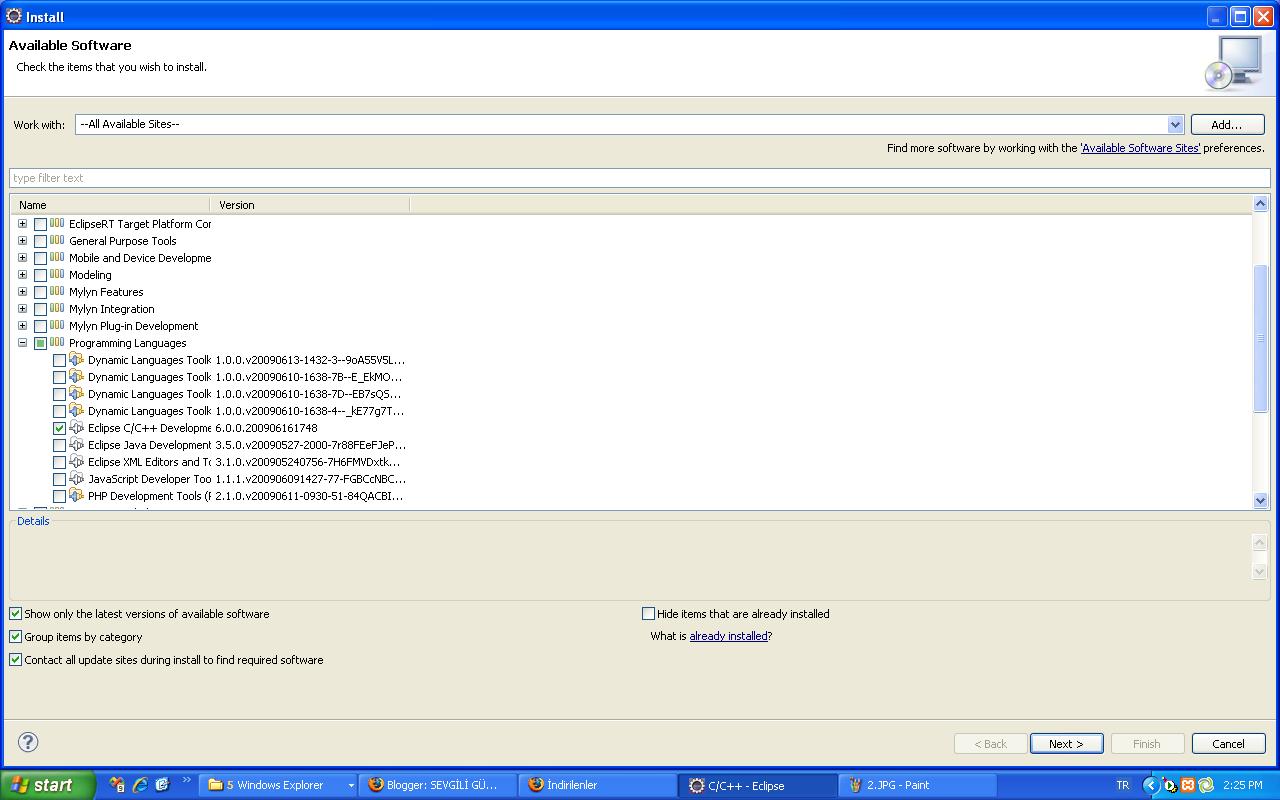Click the help question mark icon
This screenshot has width=1280, height=800.
coord(28,742)
